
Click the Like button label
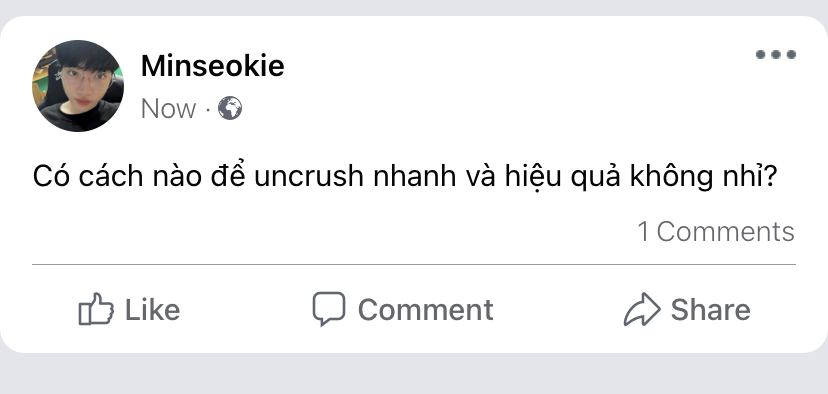pos(152,309)
